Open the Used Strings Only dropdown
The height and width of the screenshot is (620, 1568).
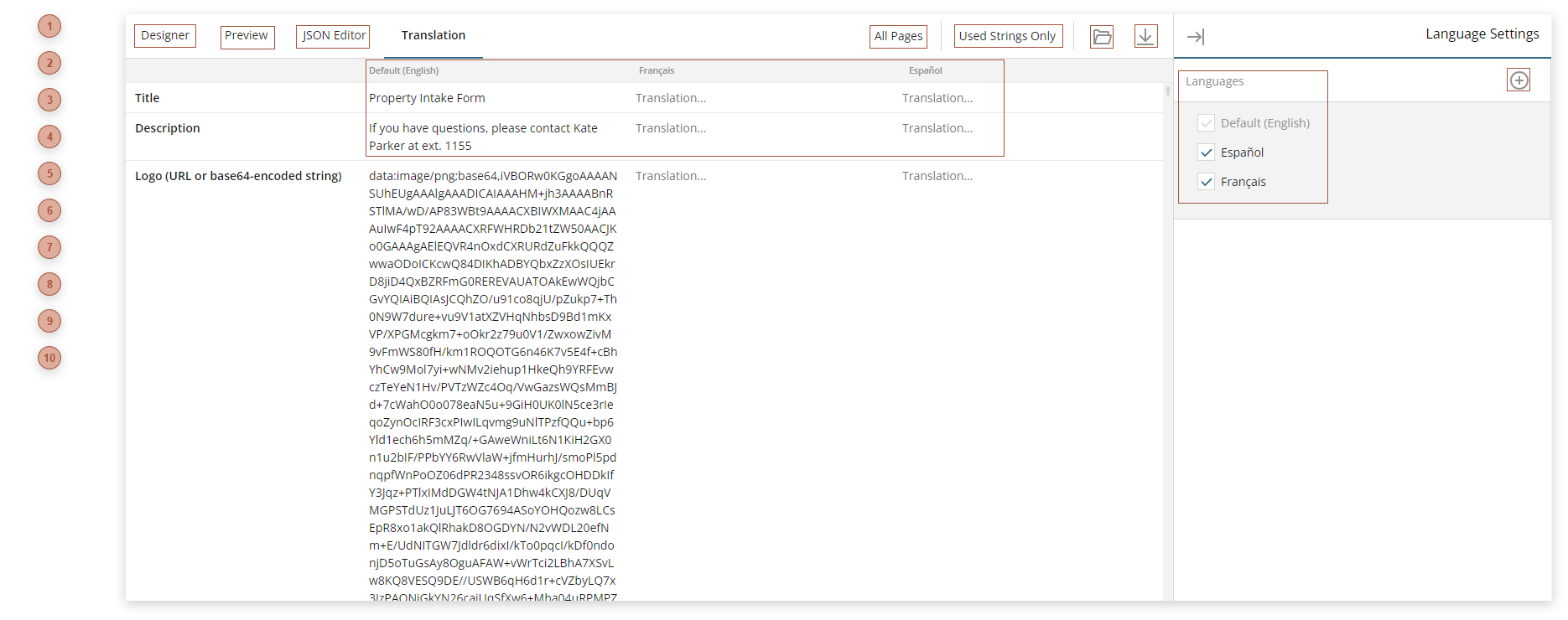pyautogui.click(x=1007, y=36)
